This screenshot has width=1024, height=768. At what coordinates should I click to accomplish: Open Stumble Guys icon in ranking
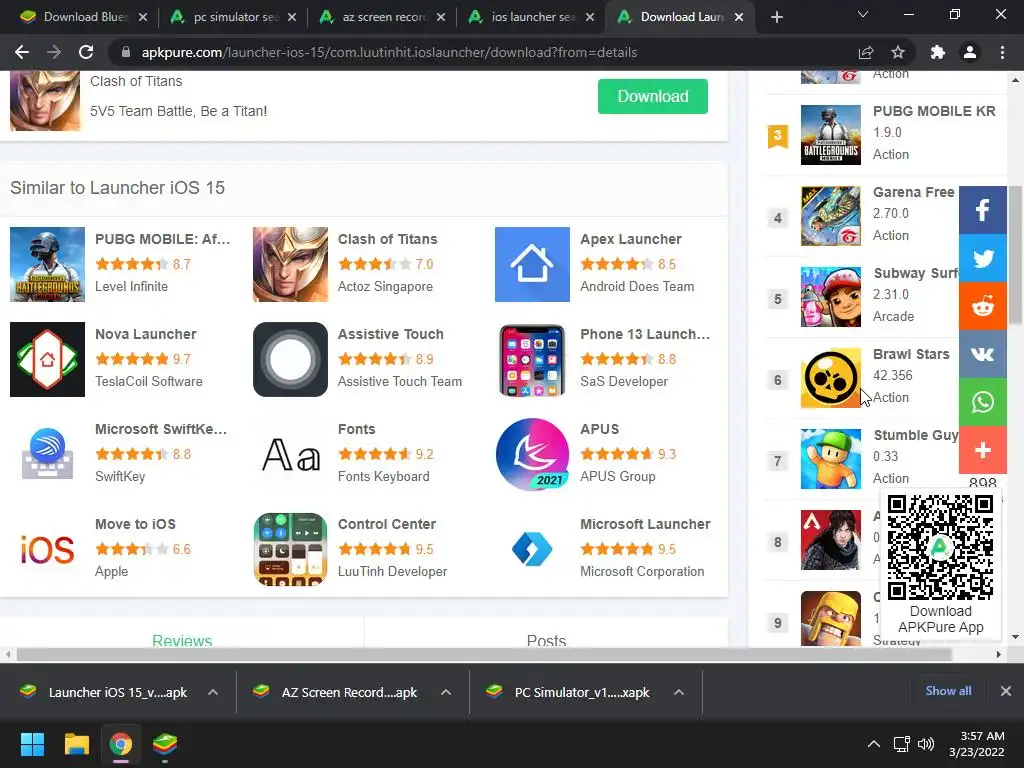point(831,458)
